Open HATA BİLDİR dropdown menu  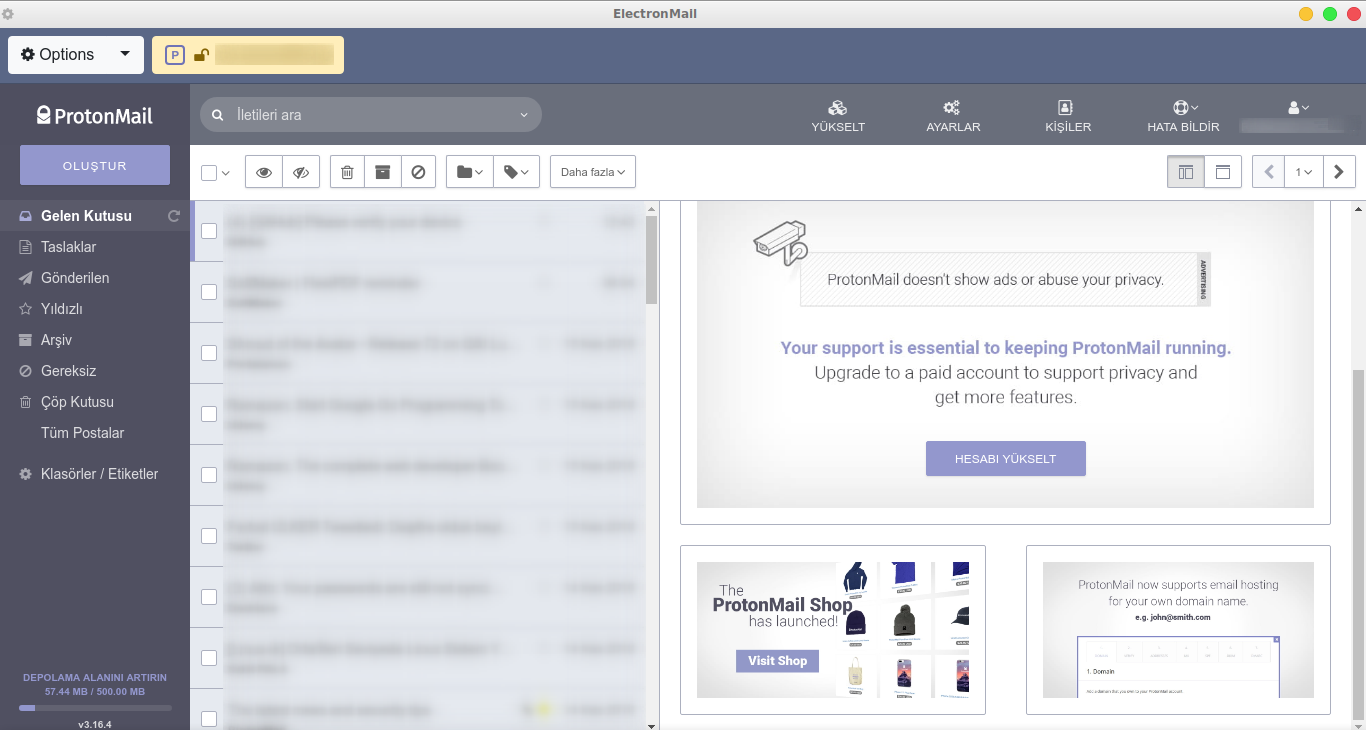[1184, 116]
